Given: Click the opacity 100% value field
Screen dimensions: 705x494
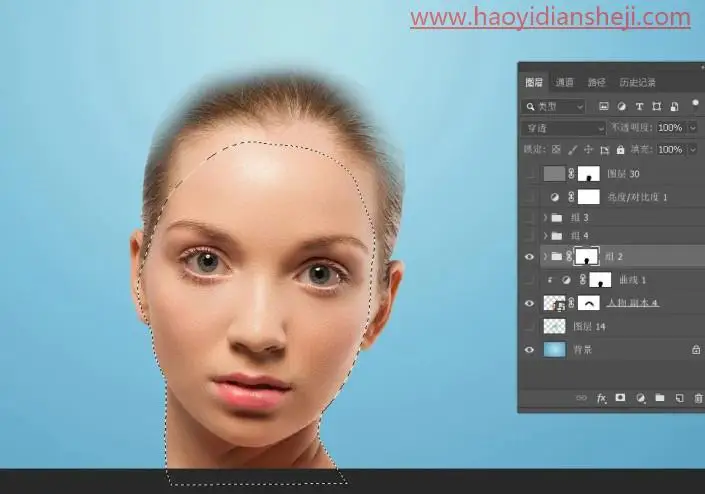Looking at the screenshot, I should (x=671, y=128).
